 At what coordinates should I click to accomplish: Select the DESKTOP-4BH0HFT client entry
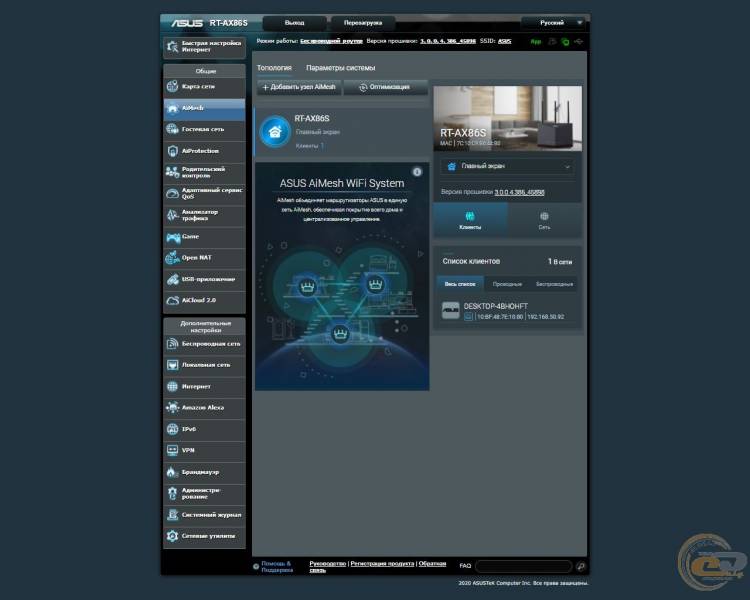(507, 311)
